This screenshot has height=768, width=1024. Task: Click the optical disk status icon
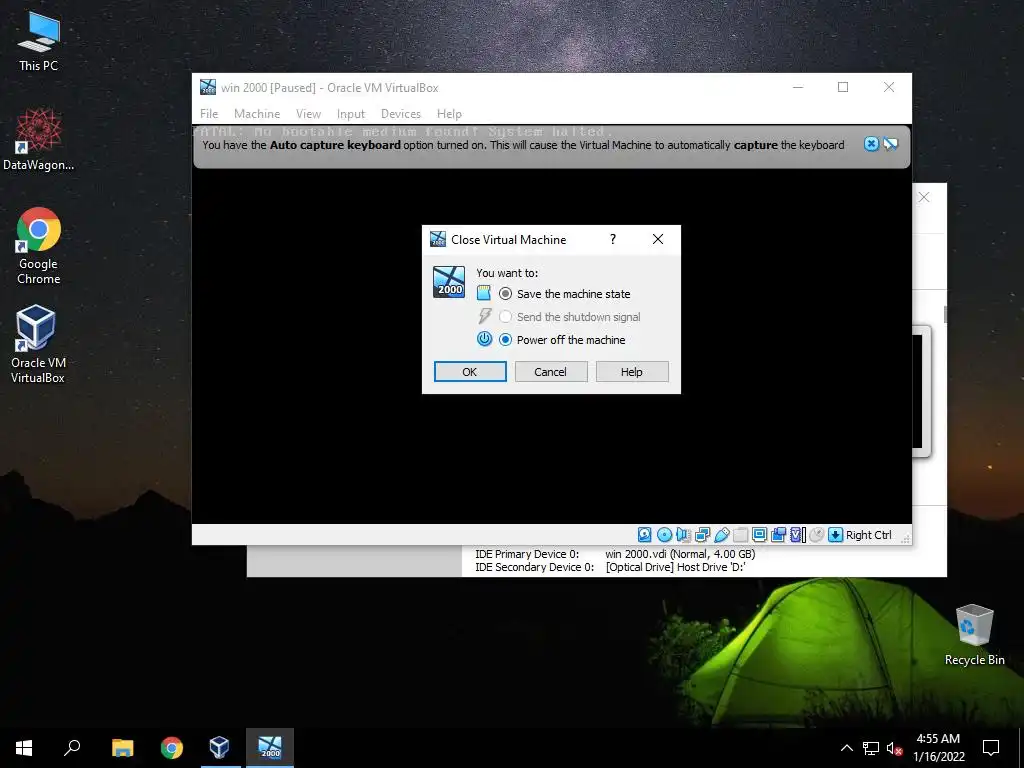point(664,535)
